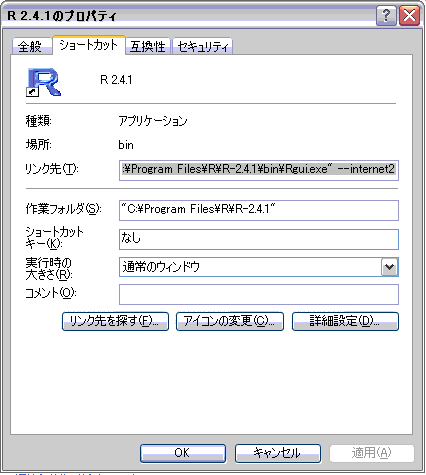Click the R application shortcut icon
The image size is (426, 475).
point(44,82)
